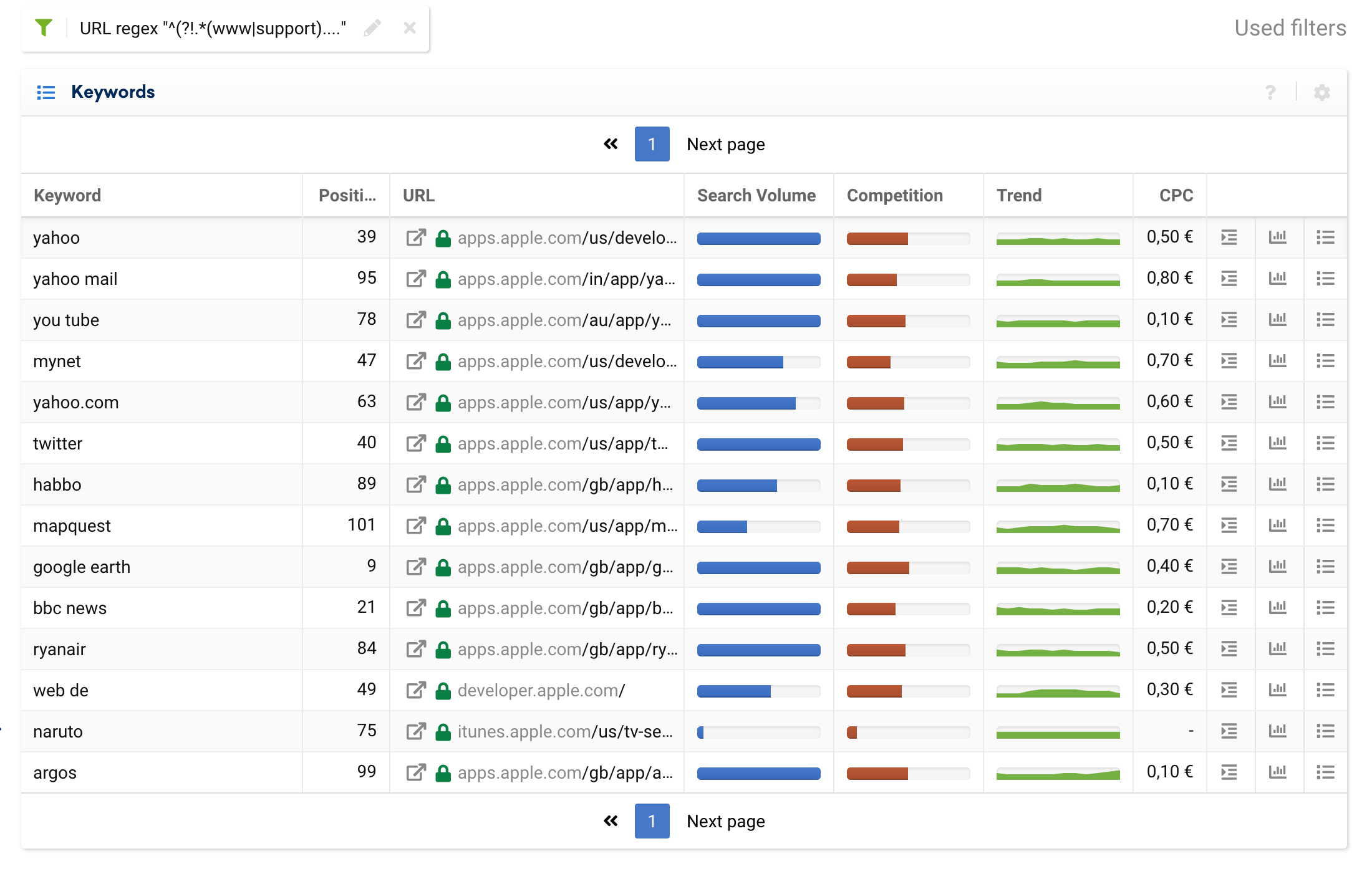Click position value 101 for mapquest
Screen dimensions: 1372x879
click(x=362, y=525)
